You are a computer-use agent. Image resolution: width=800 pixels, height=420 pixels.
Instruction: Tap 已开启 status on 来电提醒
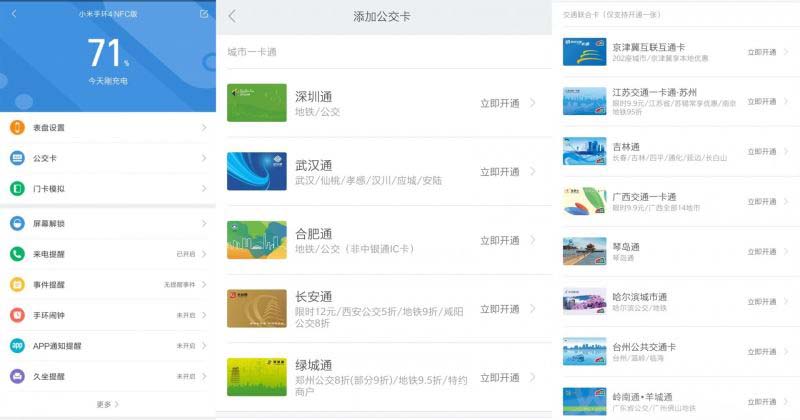186,254
